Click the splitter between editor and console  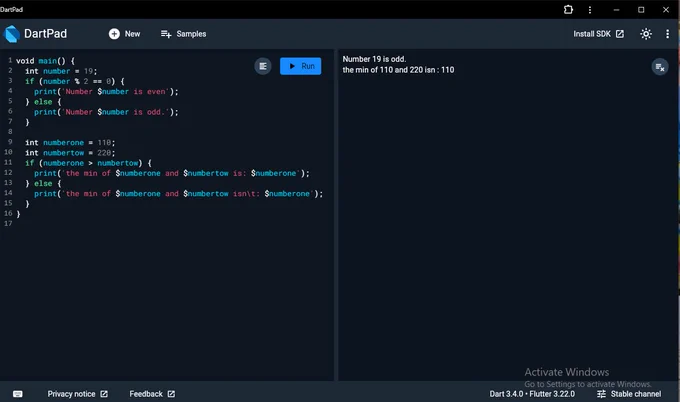point(336,215)
